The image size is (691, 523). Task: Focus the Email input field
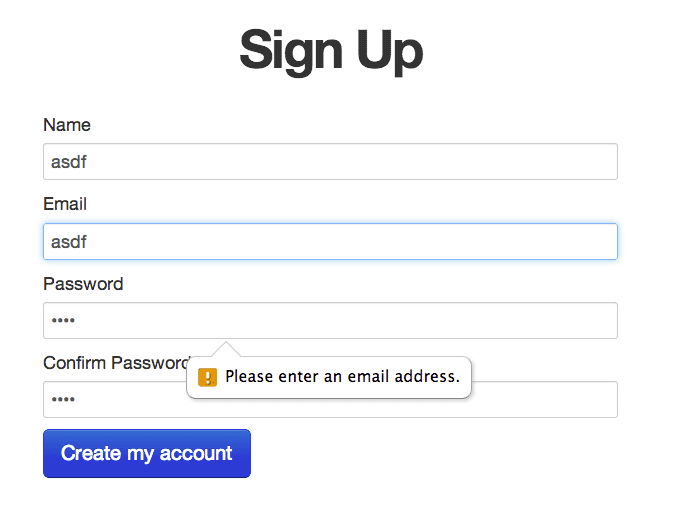coord(330,241)
